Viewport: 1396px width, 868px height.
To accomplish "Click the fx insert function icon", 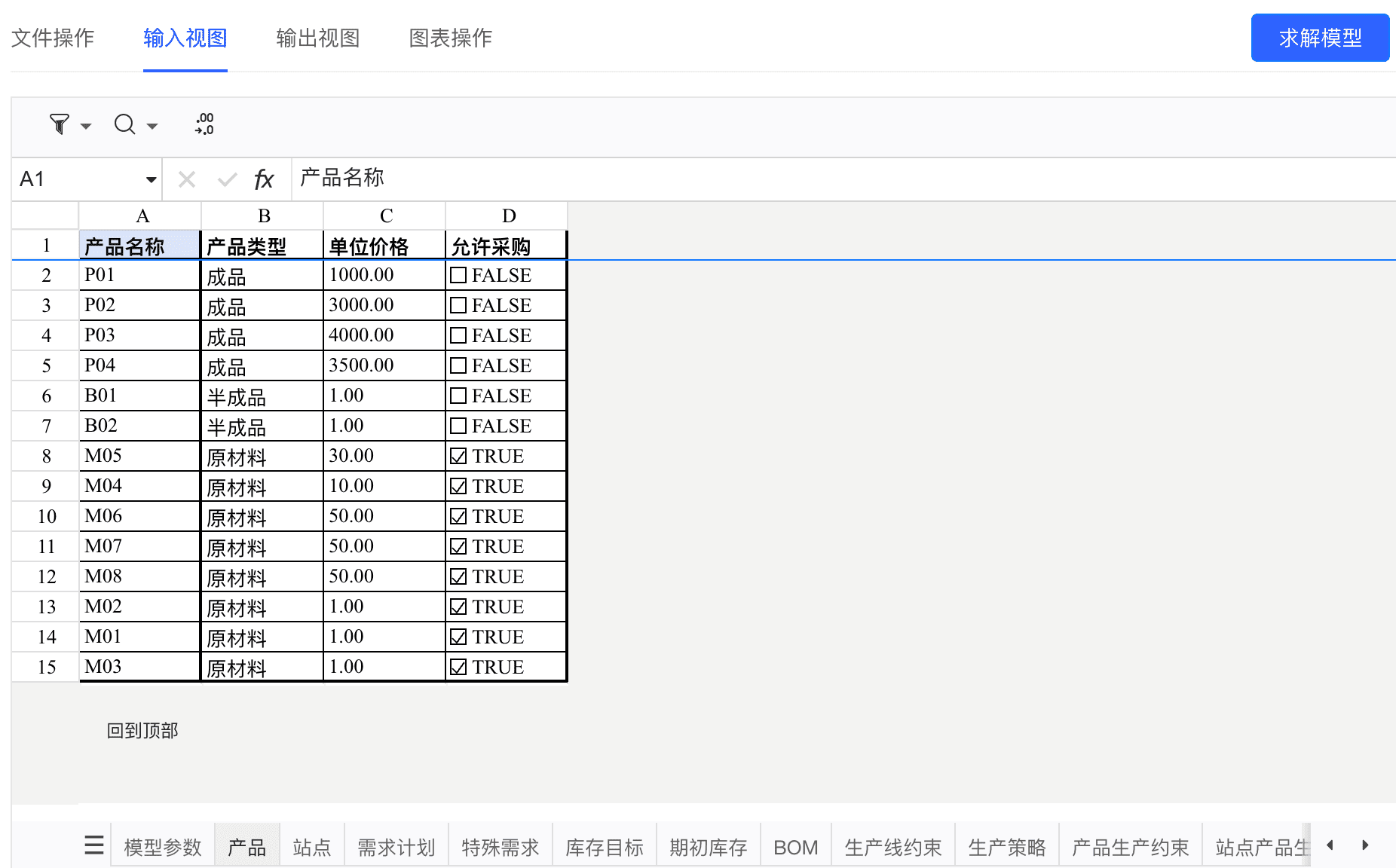I will [264, 179].
